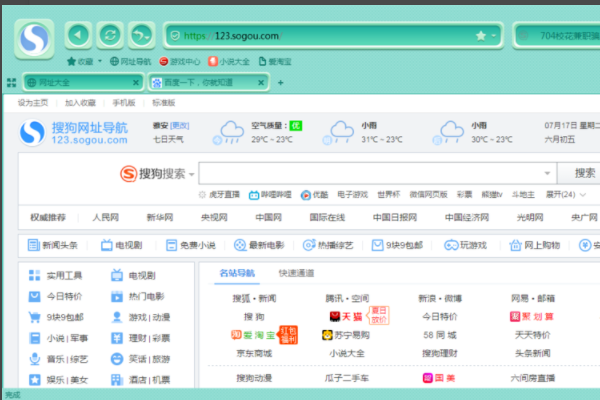Image resolution: width=600 pixels, height=400 pixels.
Task: Open 聚划算 site link
Action: pos(532,317)
